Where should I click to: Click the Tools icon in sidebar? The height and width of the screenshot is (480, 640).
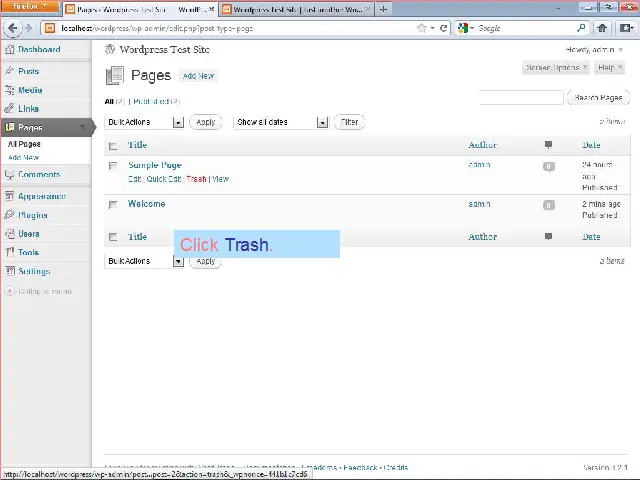(9, 252)
